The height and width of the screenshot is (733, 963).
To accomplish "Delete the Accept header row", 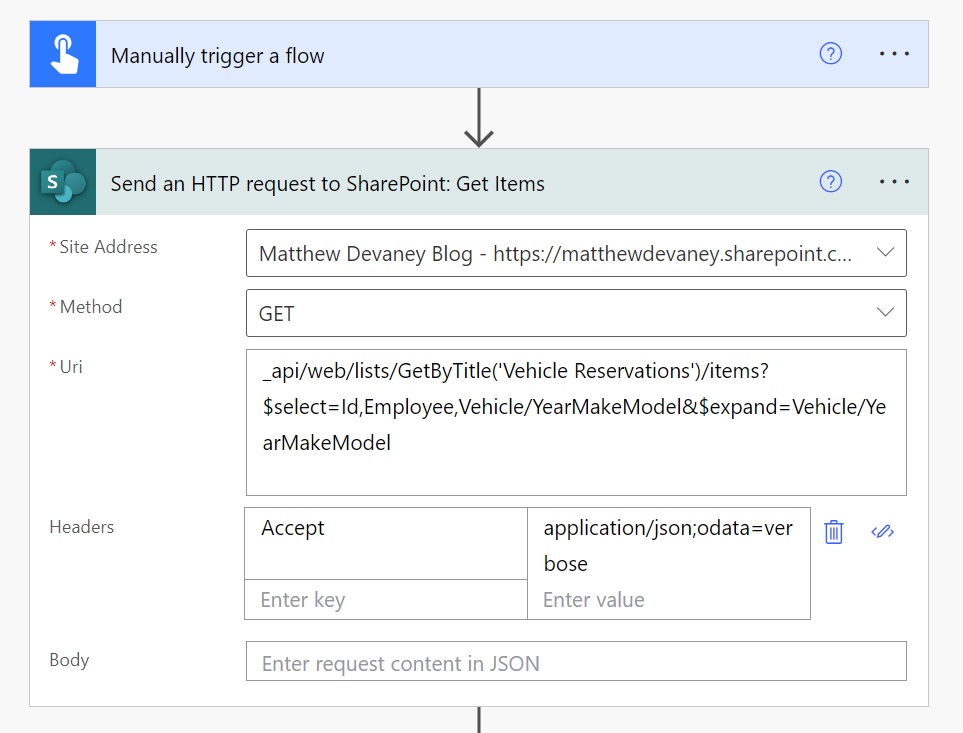I will tap(833, 532).
